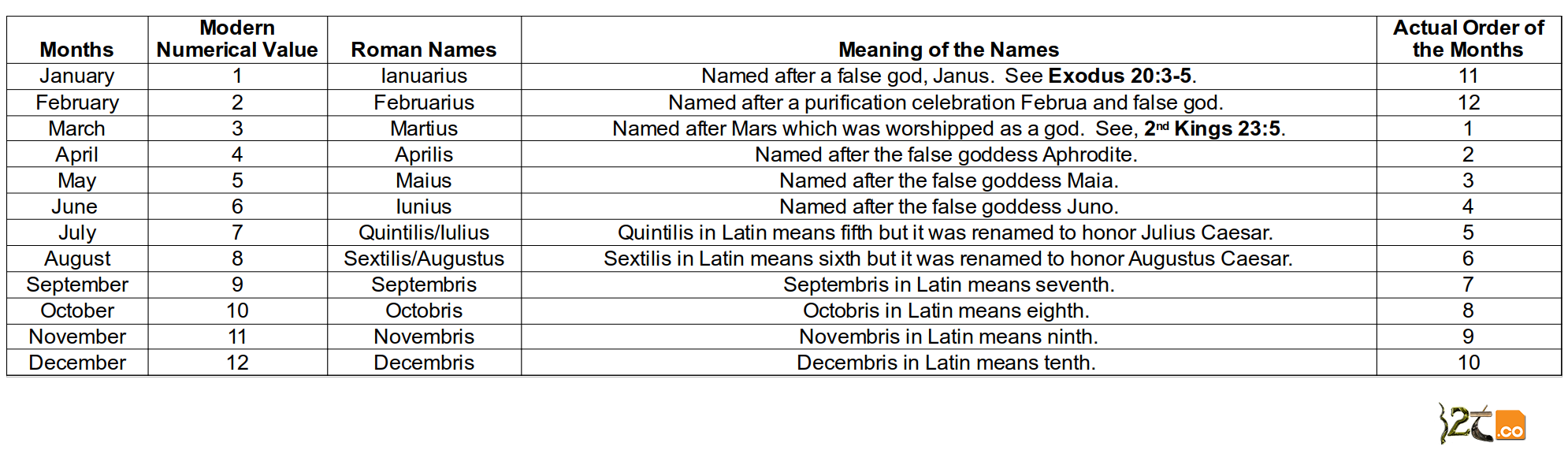Click actual order value 12 for February
Image resolution: width=1568 pixels, height=454 pixels.
(1469, 102)
